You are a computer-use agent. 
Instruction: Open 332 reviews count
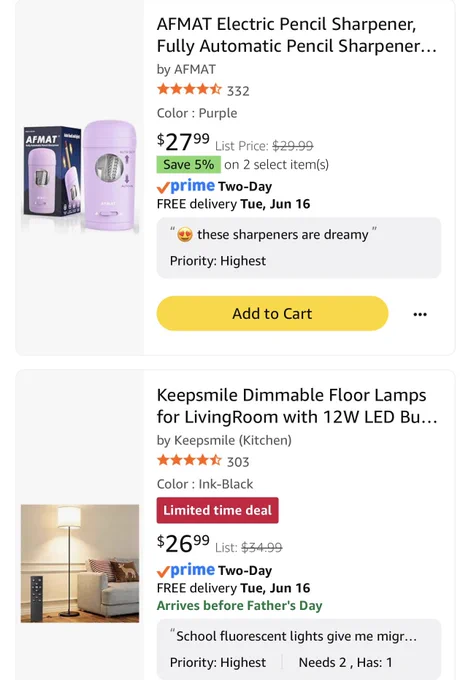pyautogui.click(x=238, y=91)
